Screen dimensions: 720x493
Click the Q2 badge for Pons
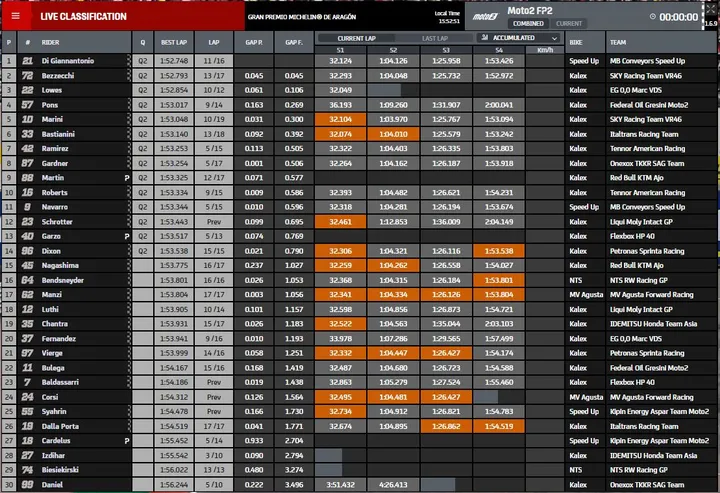[143, 105]
